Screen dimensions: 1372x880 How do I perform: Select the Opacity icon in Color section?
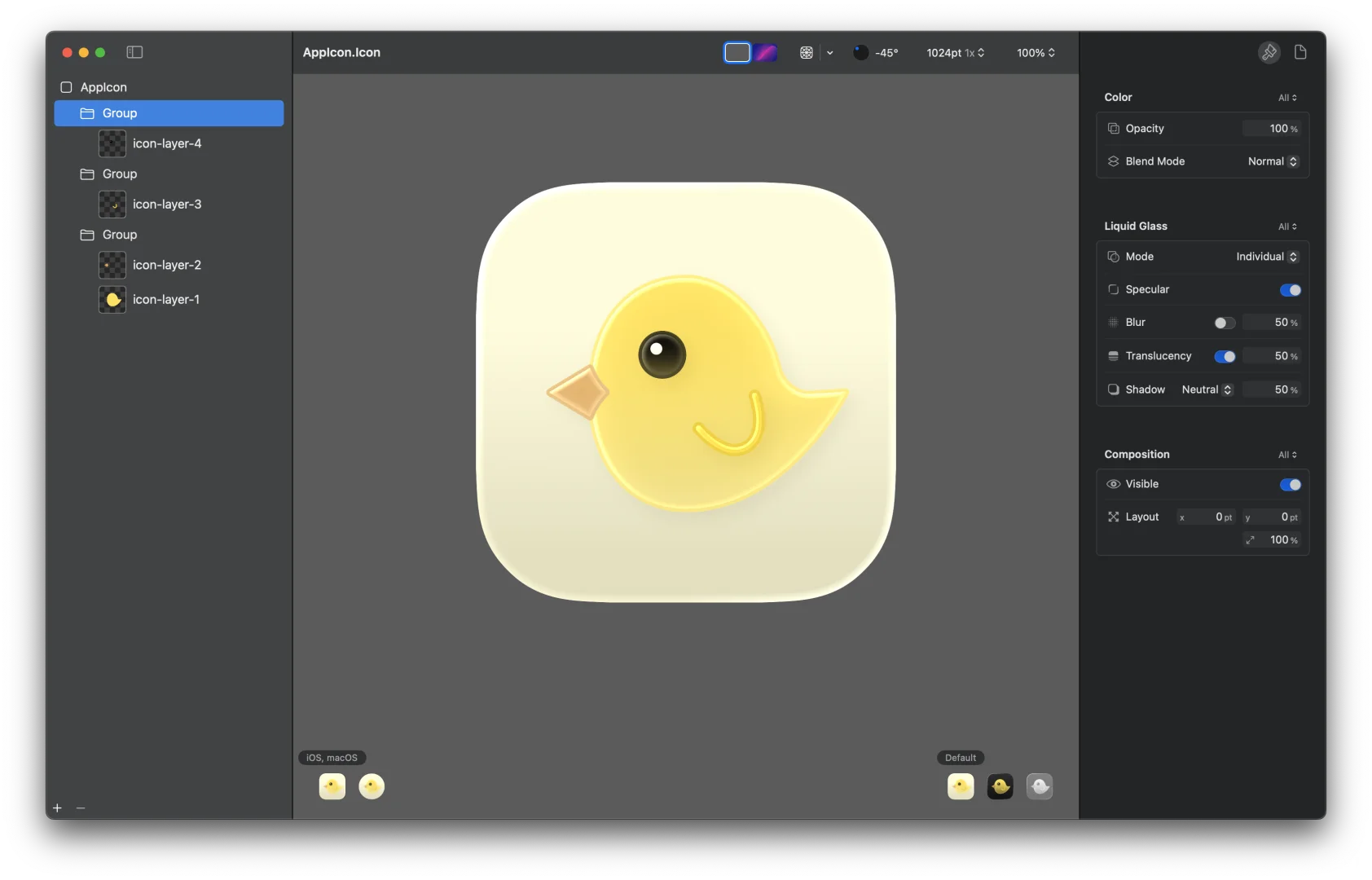[1113, 128]
